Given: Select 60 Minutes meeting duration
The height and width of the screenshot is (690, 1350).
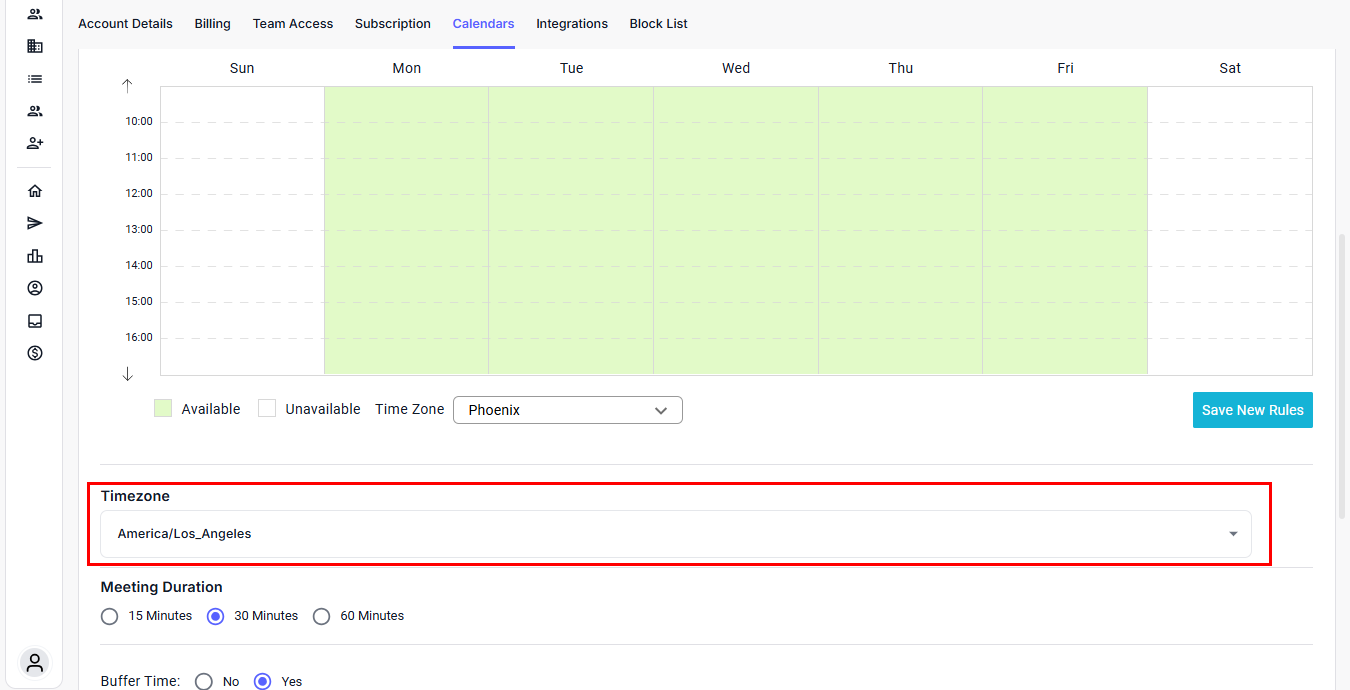Looking at the screenshot, I should (x=322, y=616).
